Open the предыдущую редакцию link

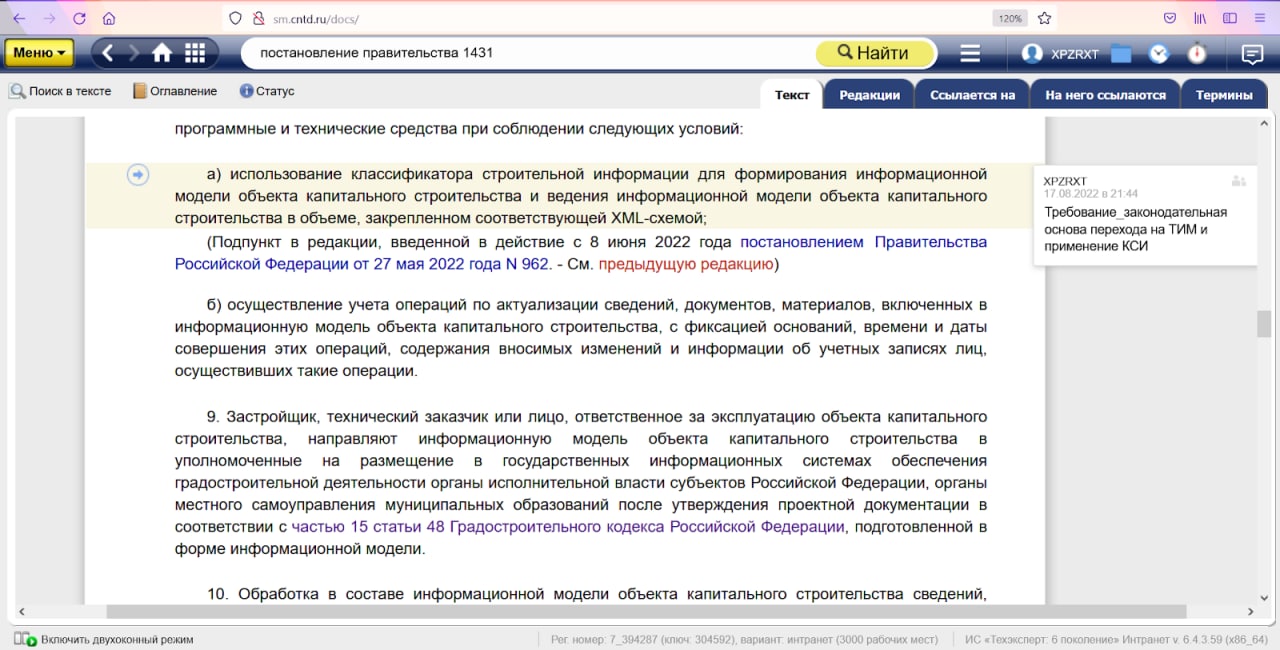(685, 264)
